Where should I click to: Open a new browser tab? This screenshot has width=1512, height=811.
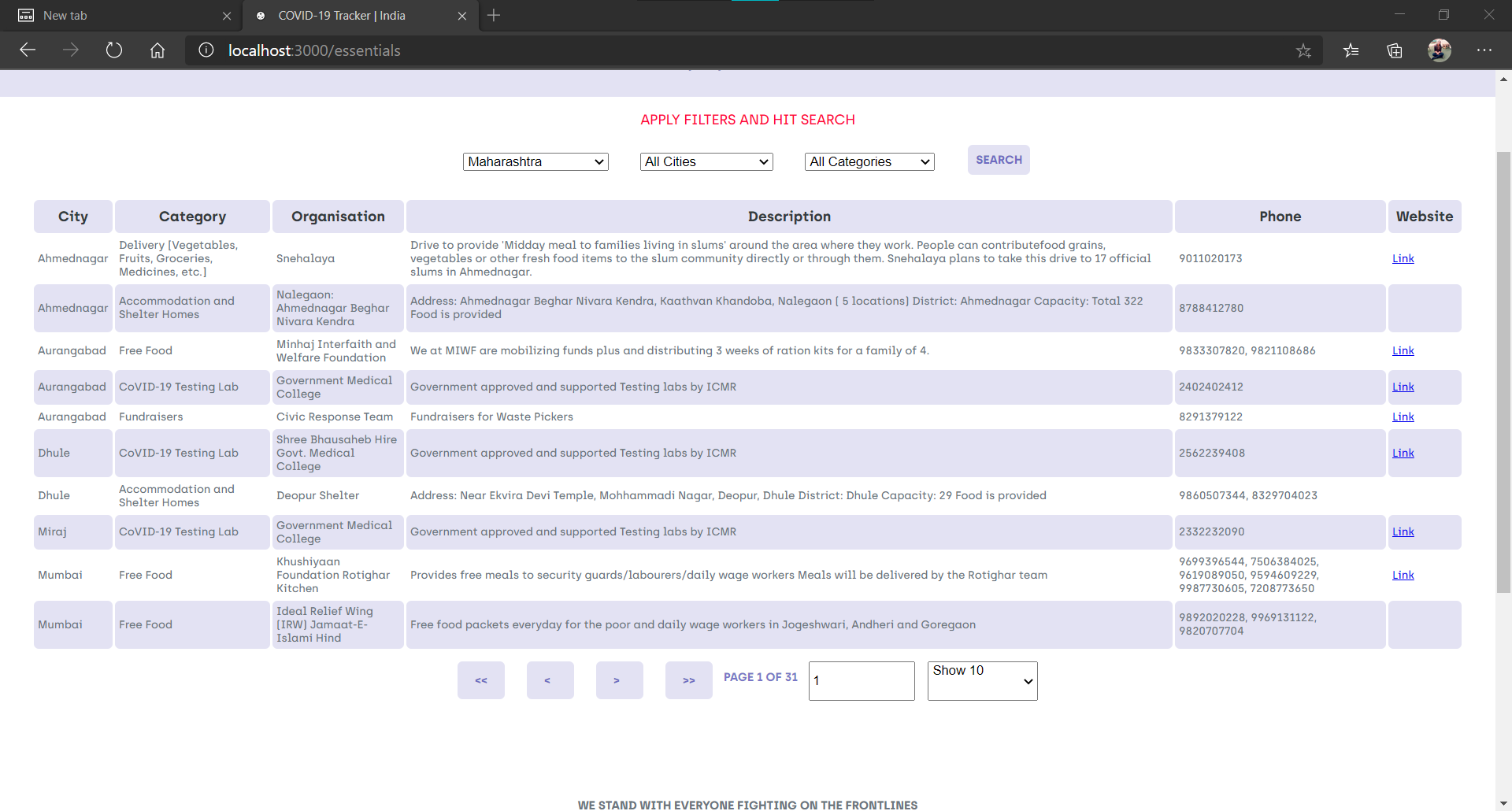494,15
